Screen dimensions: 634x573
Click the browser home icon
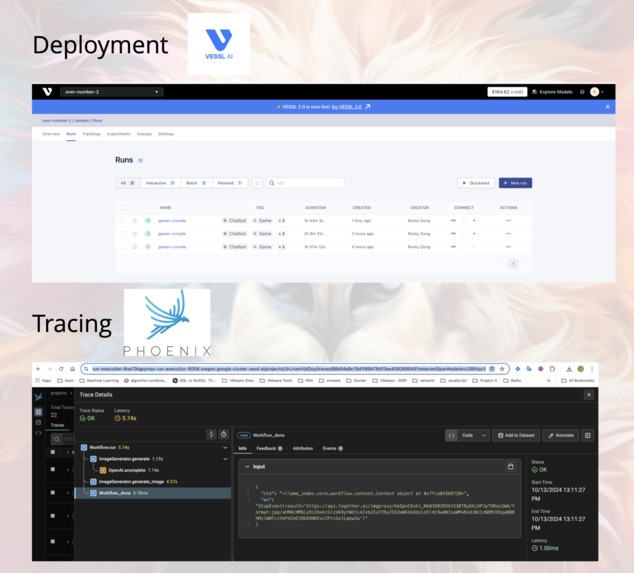(72, 369)
